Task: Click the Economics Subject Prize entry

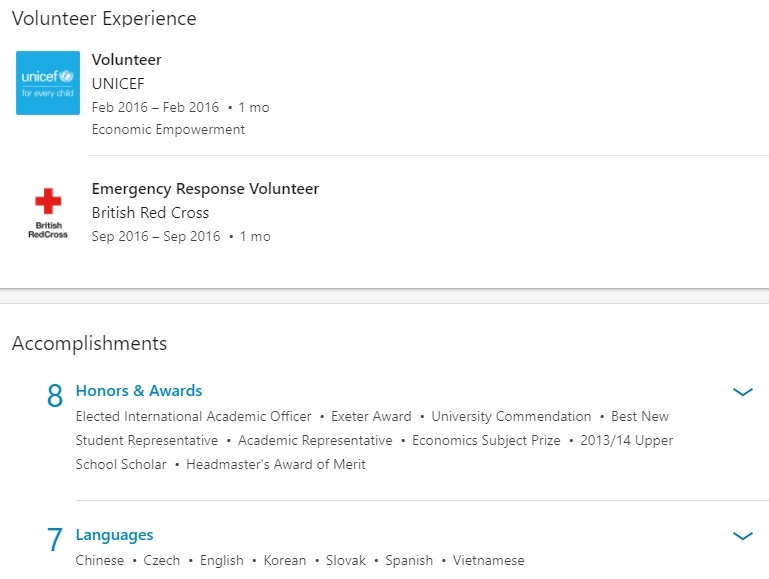Action: [486, 441]
